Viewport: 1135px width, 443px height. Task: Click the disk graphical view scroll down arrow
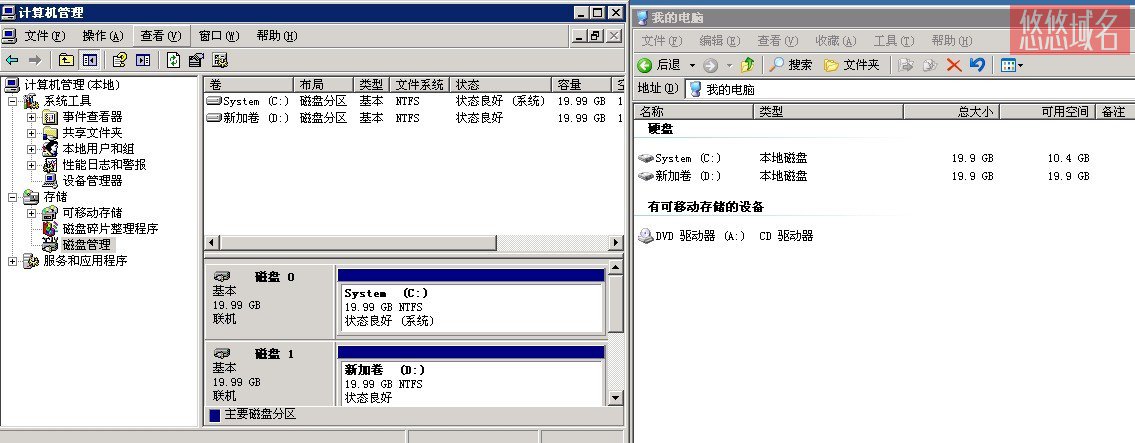(x=615, y=397)
